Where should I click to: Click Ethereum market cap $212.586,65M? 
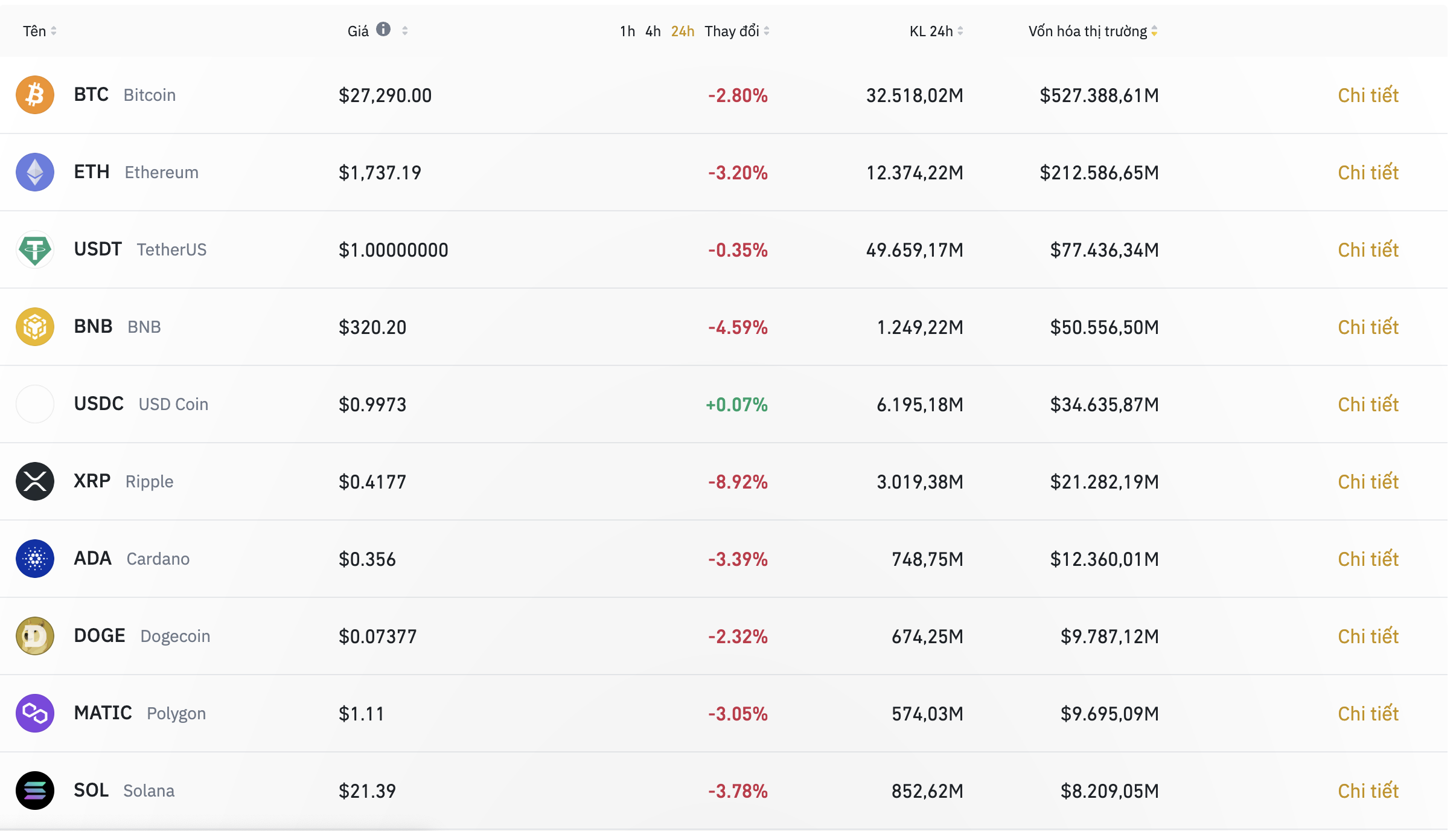(1099, 173)
